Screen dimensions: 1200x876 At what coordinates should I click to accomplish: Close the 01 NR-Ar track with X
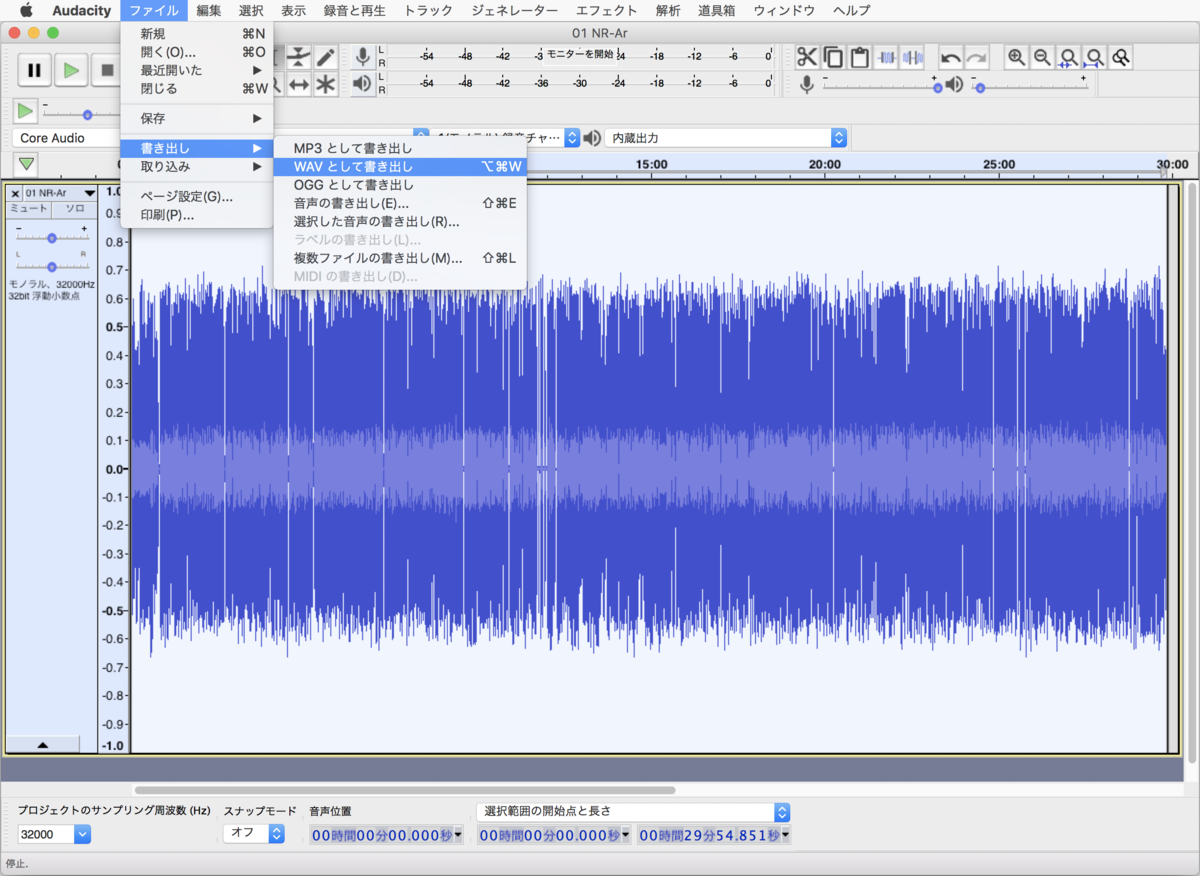point(15,193)
